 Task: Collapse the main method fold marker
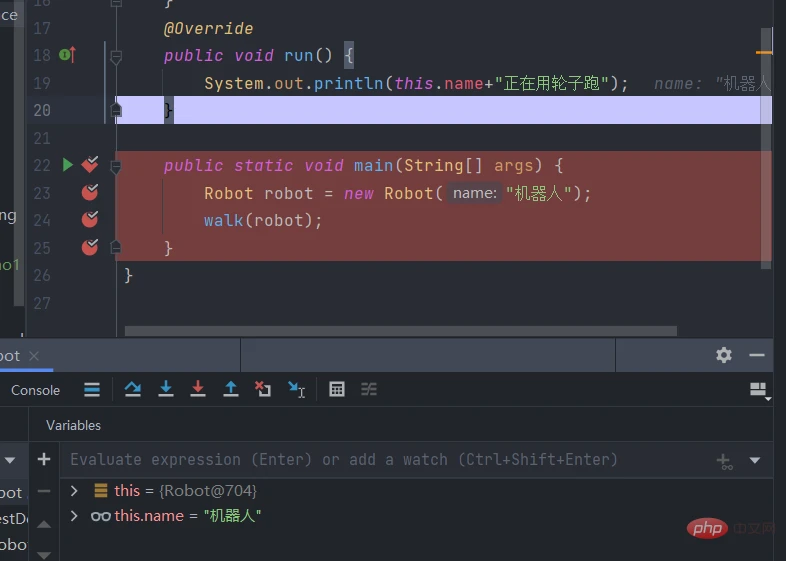click(116, 167)
